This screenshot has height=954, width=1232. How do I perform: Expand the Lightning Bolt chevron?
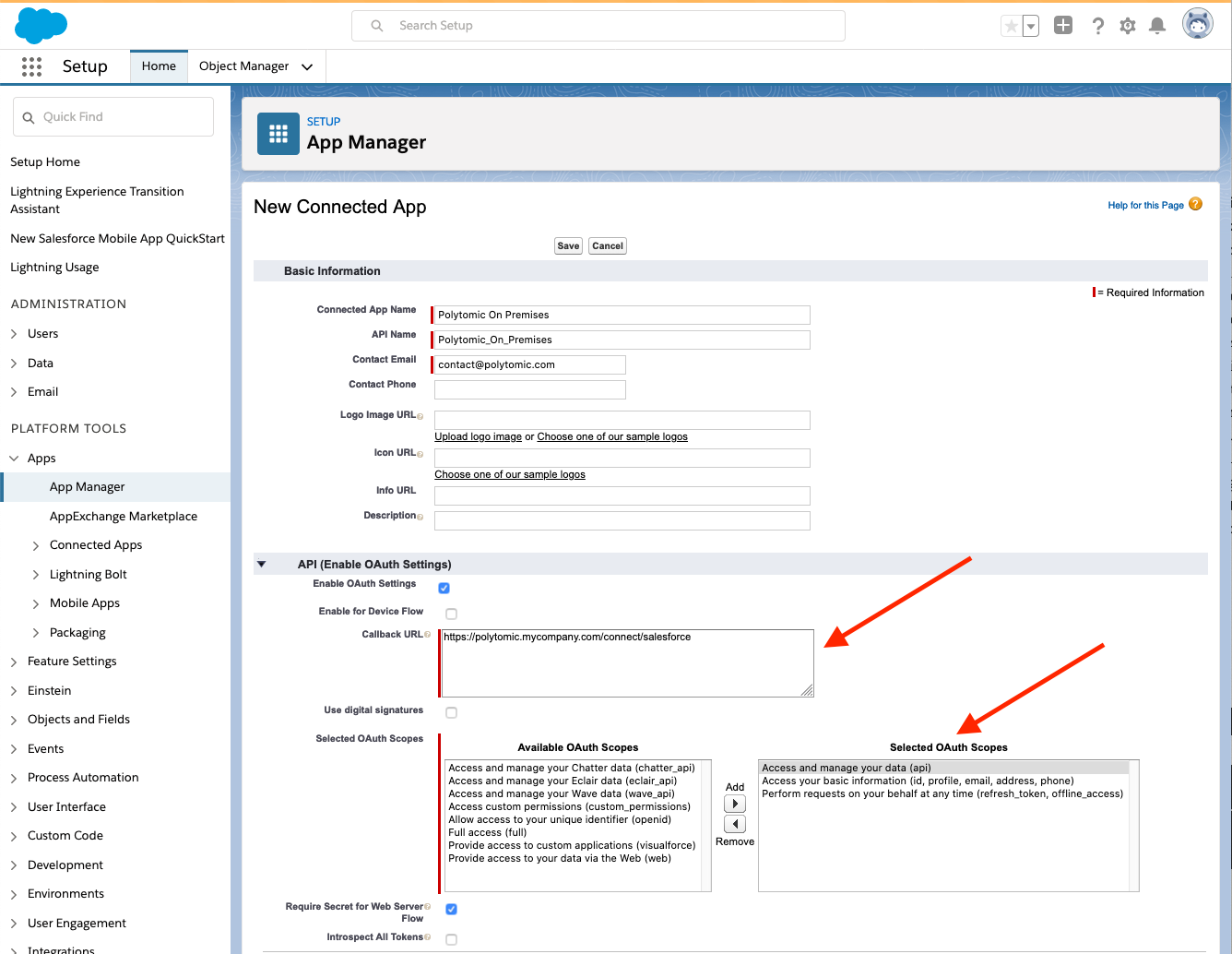[x=36, y=575]
